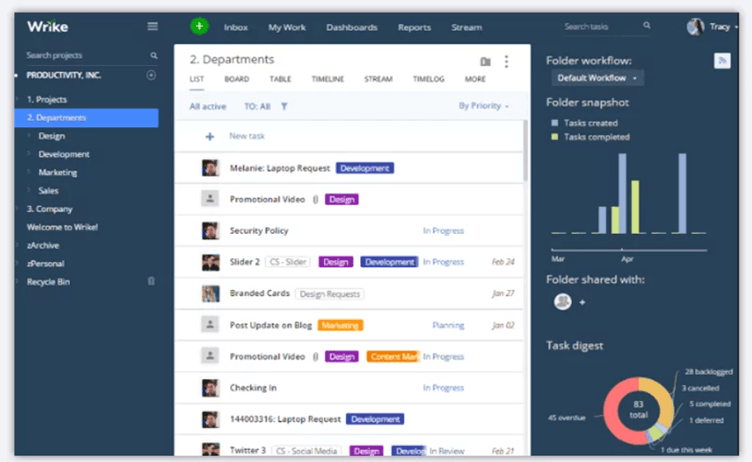752x462 pixels.
Task: Expand the Design subfolder in sidebar
Action: (x=30, y=136)
